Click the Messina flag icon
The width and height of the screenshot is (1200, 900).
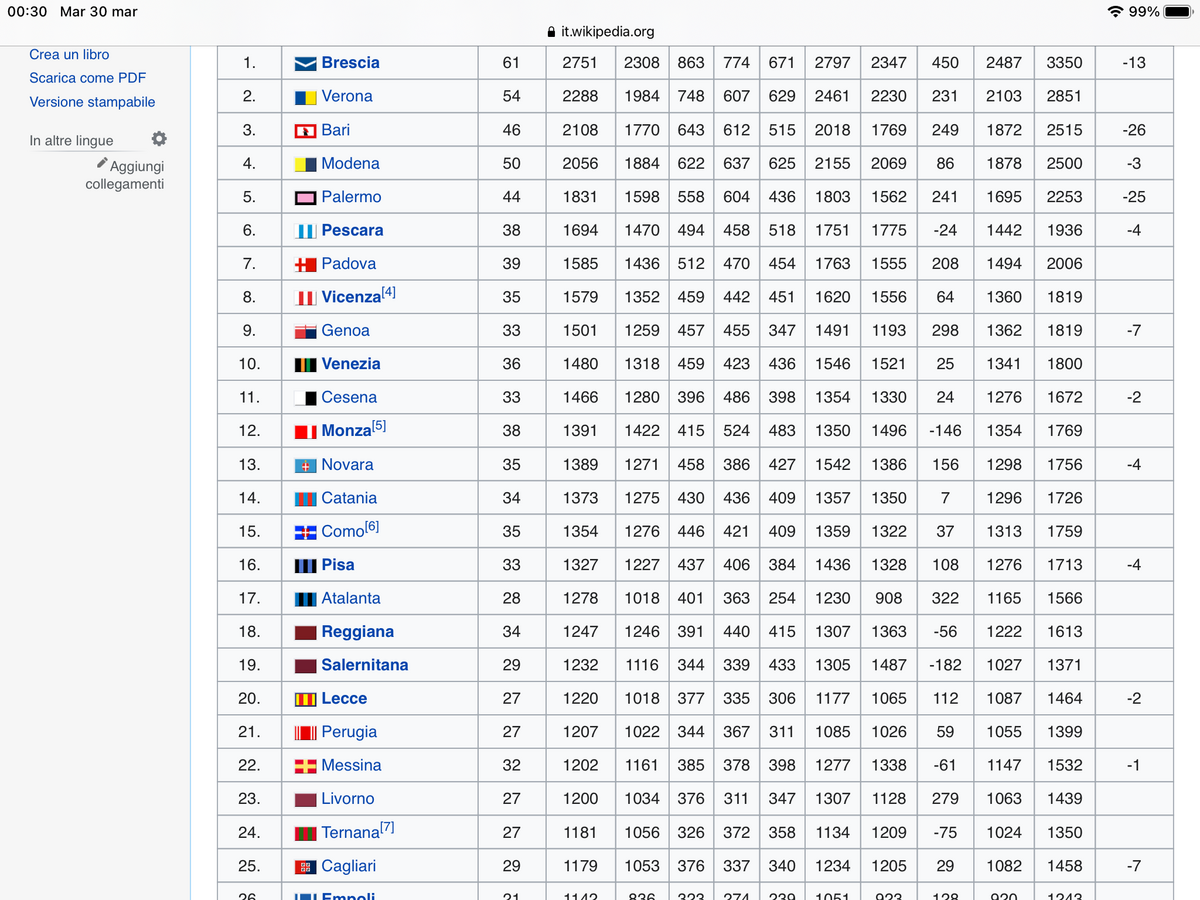[305, 766]
